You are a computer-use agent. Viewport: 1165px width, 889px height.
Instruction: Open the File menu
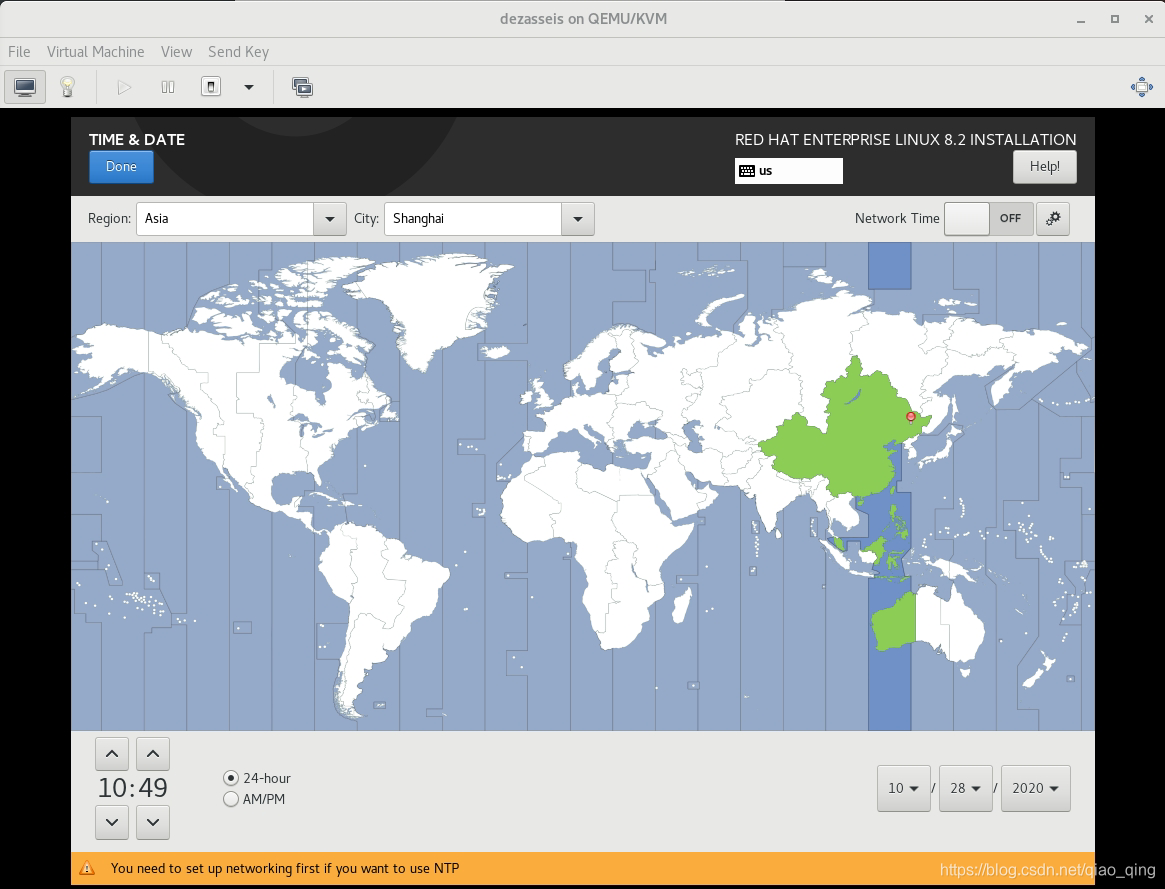[19, 52]
